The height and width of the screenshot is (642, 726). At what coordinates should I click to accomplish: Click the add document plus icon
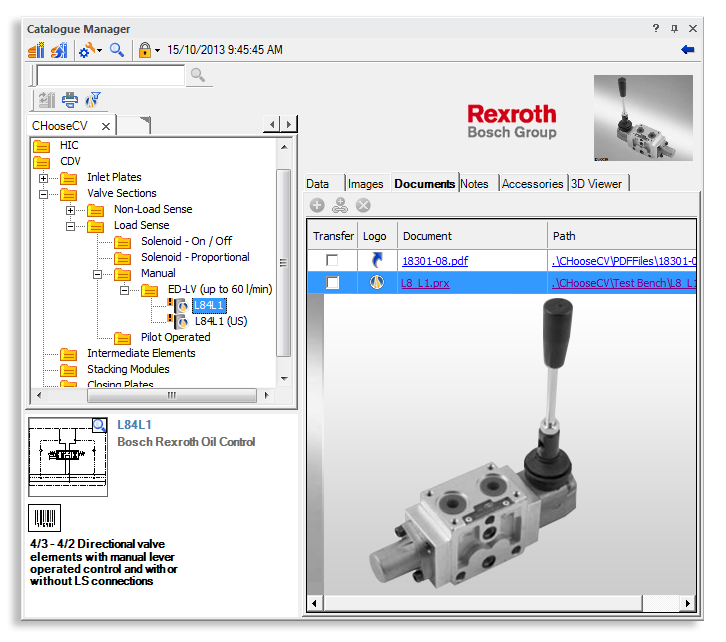317,205
